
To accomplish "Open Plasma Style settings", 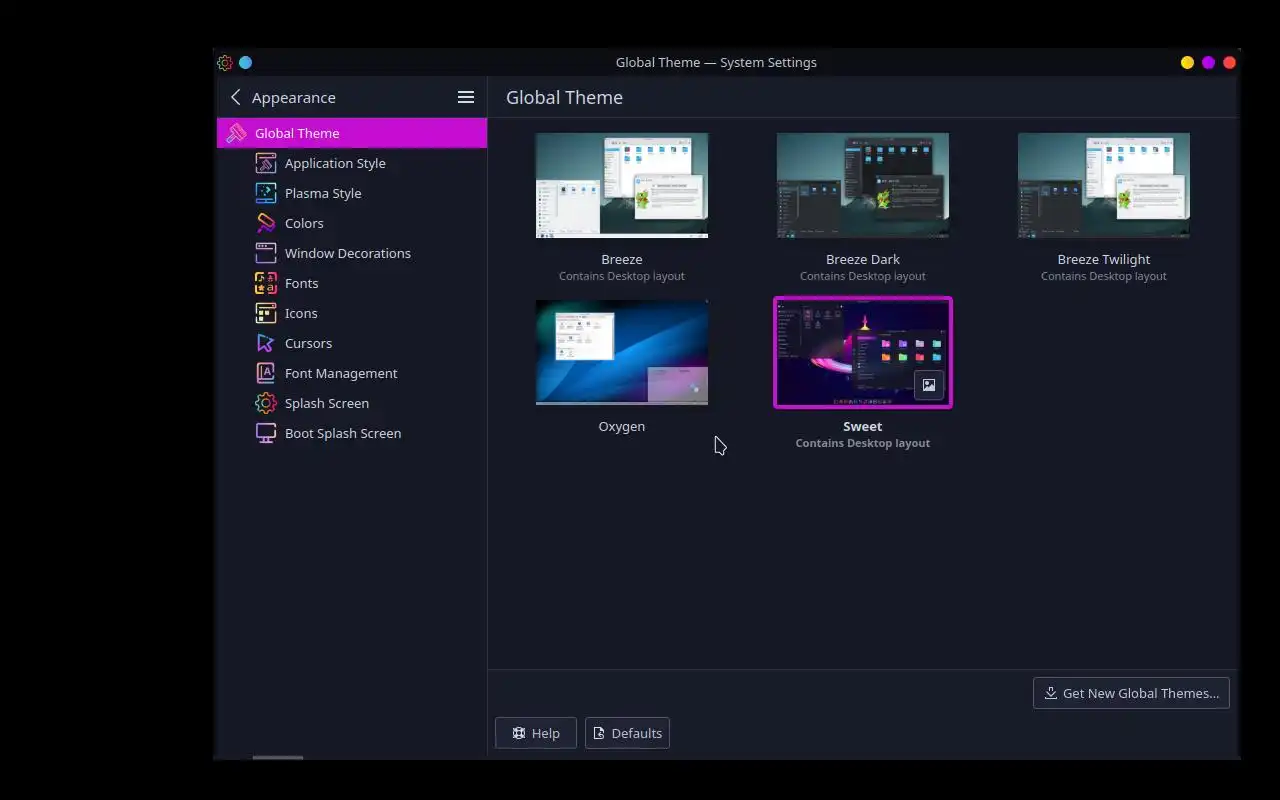I will pyautogui.click(x=352, y=193).
